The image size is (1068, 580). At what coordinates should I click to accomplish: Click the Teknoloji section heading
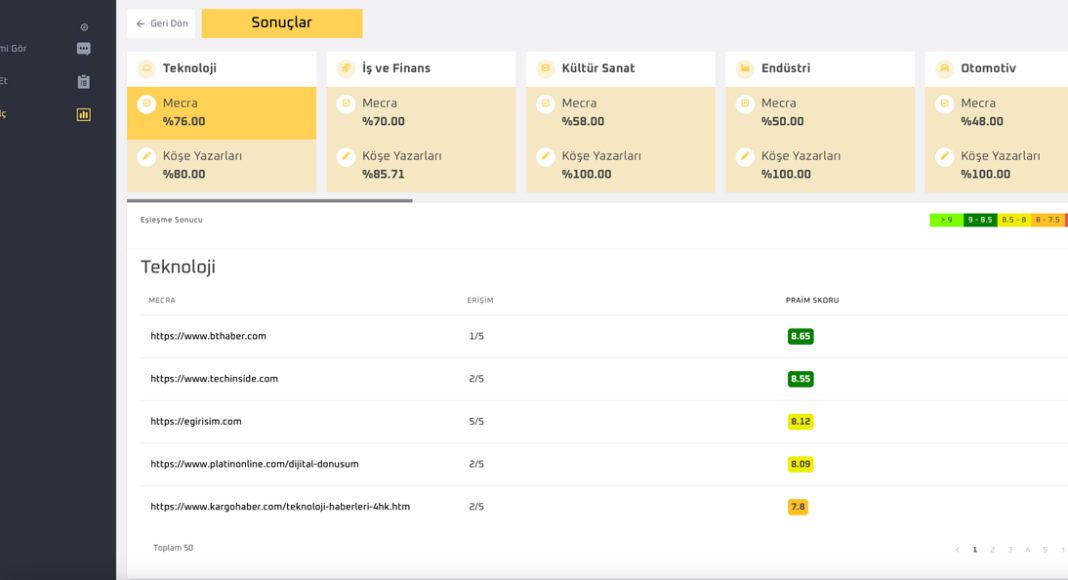click(178, 267)
